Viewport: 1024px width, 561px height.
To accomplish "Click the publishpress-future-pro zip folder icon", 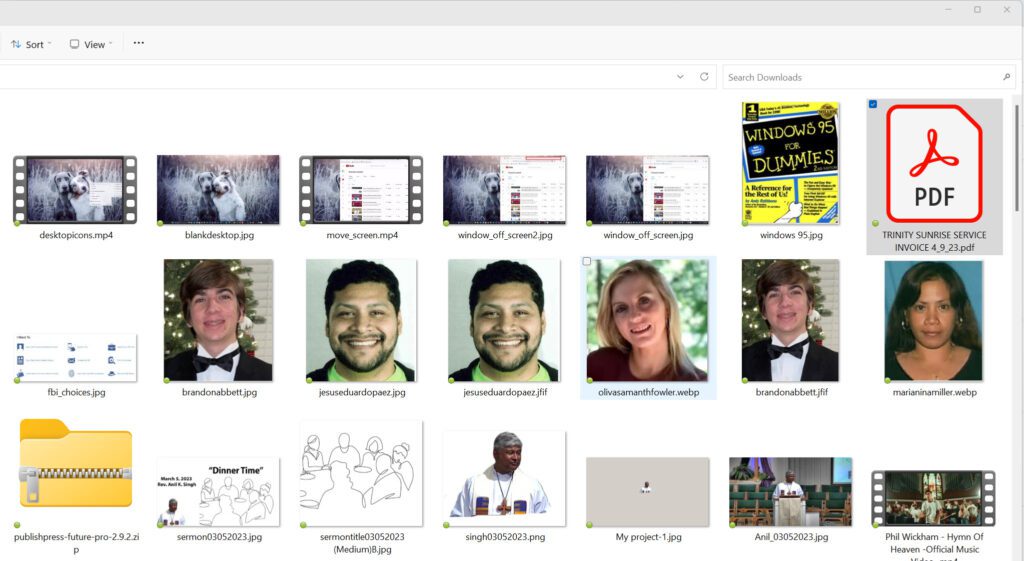I will click(76, 463).
